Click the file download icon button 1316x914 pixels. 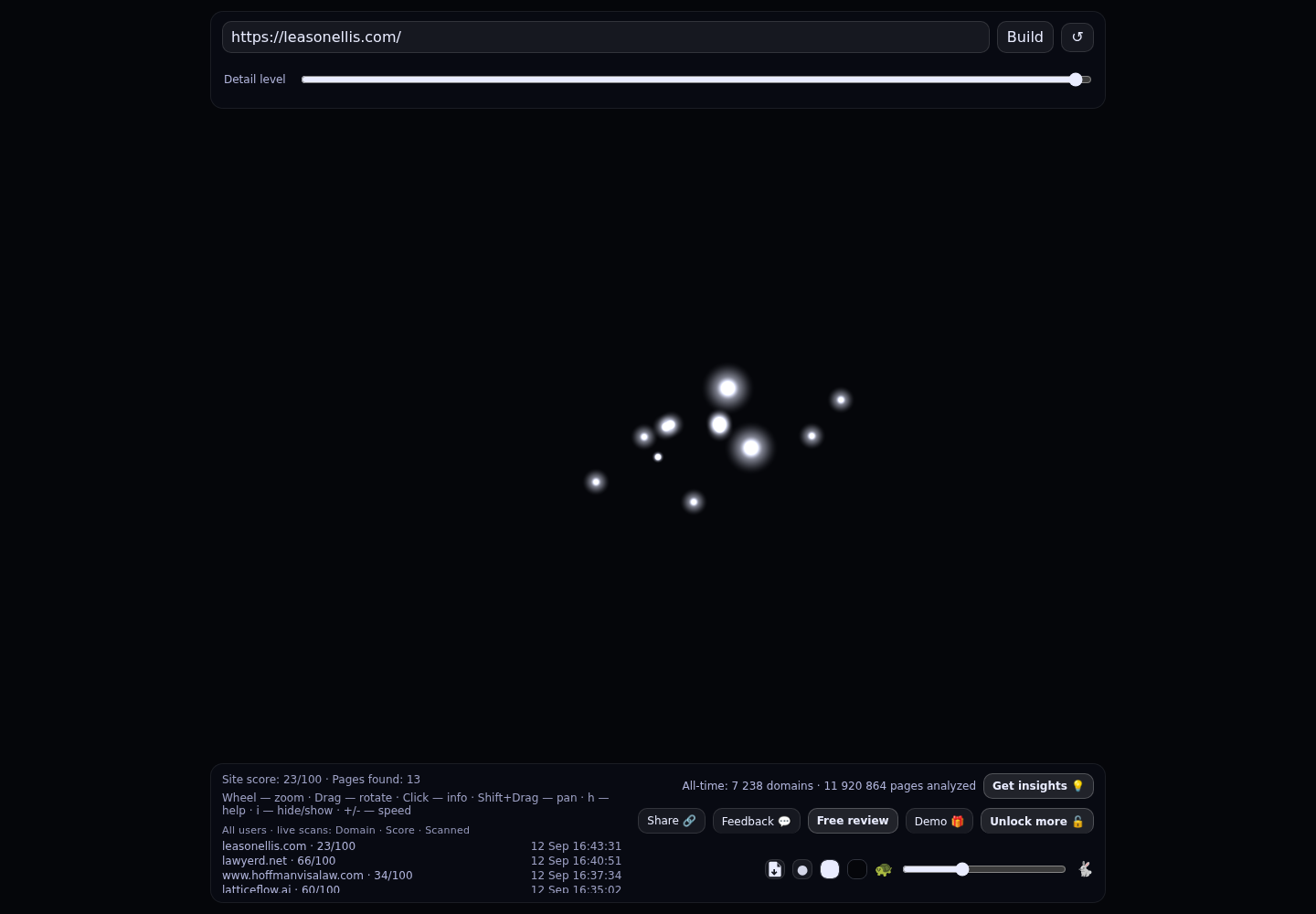[775, 869]
